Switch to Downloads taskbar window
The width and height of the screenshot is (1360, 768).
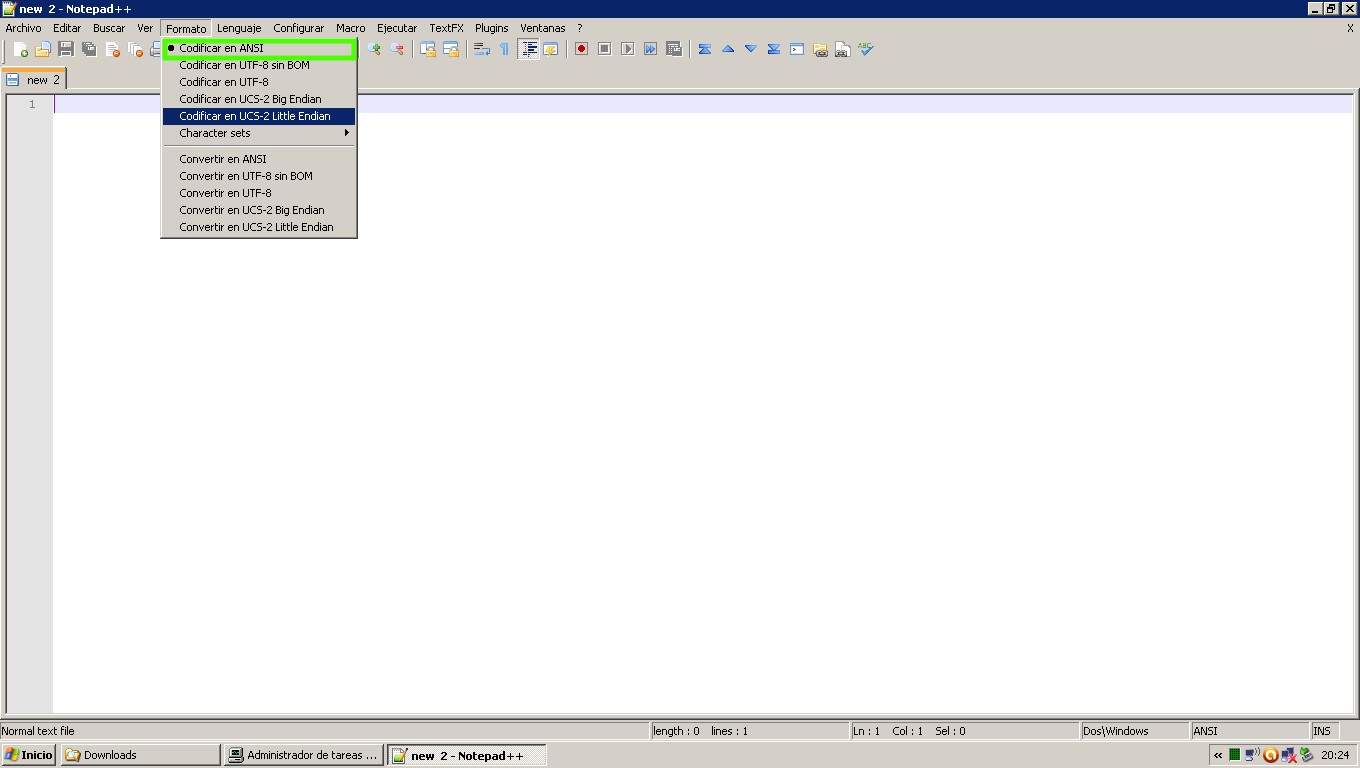point(141,755)
